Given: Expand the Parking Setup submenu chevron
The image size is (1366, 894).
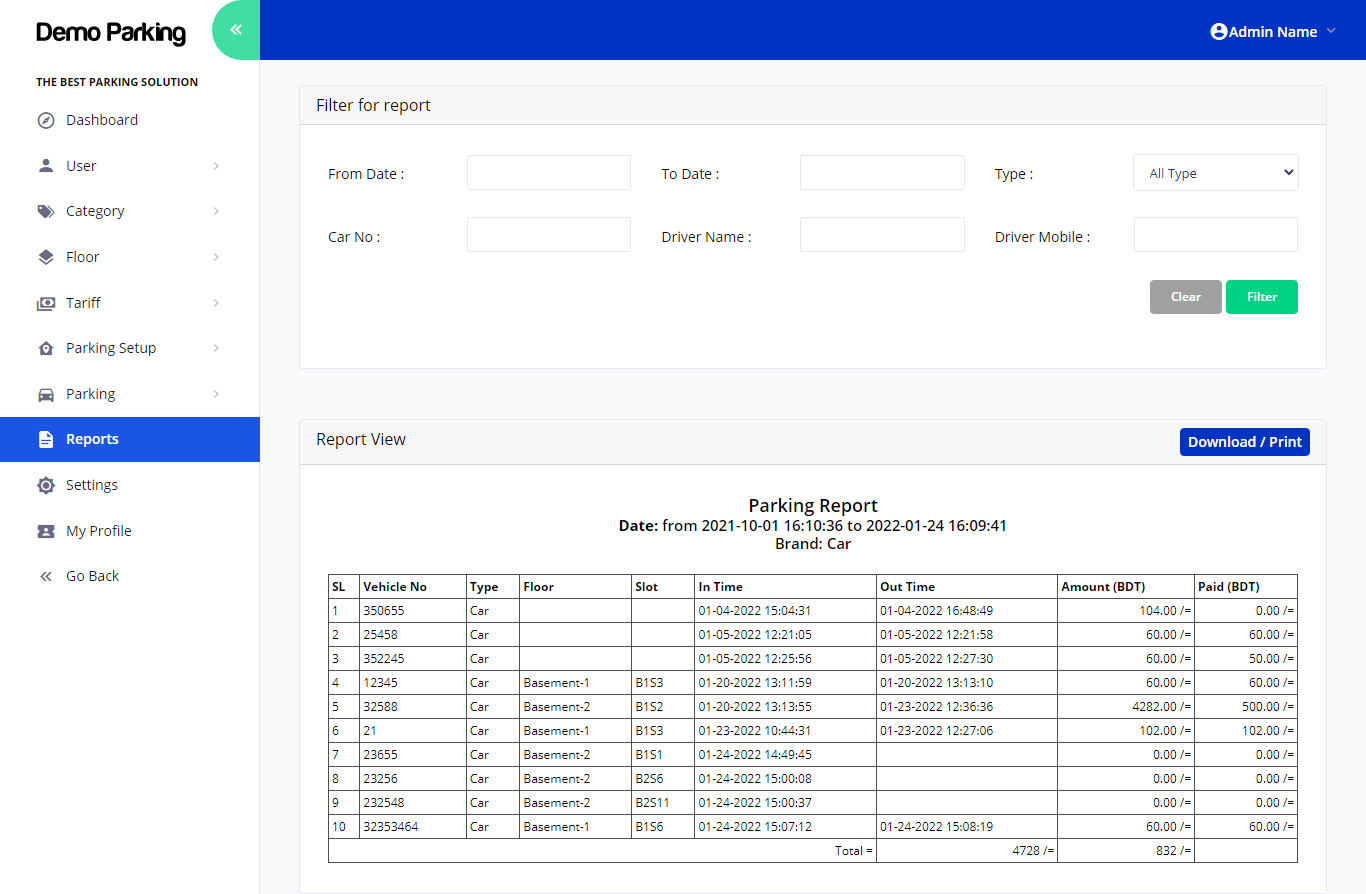Looking at the screenshot, I should (216, 348).
